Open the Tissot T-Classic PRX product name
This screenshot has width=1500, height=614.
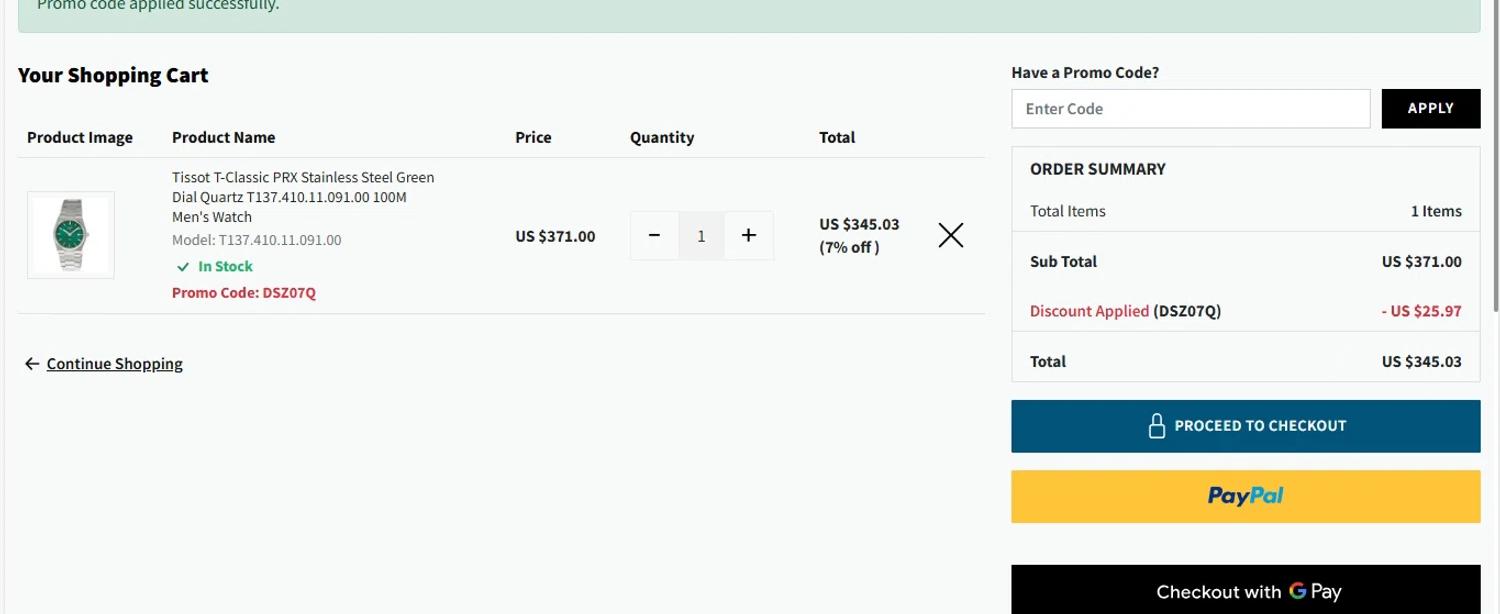303,197
